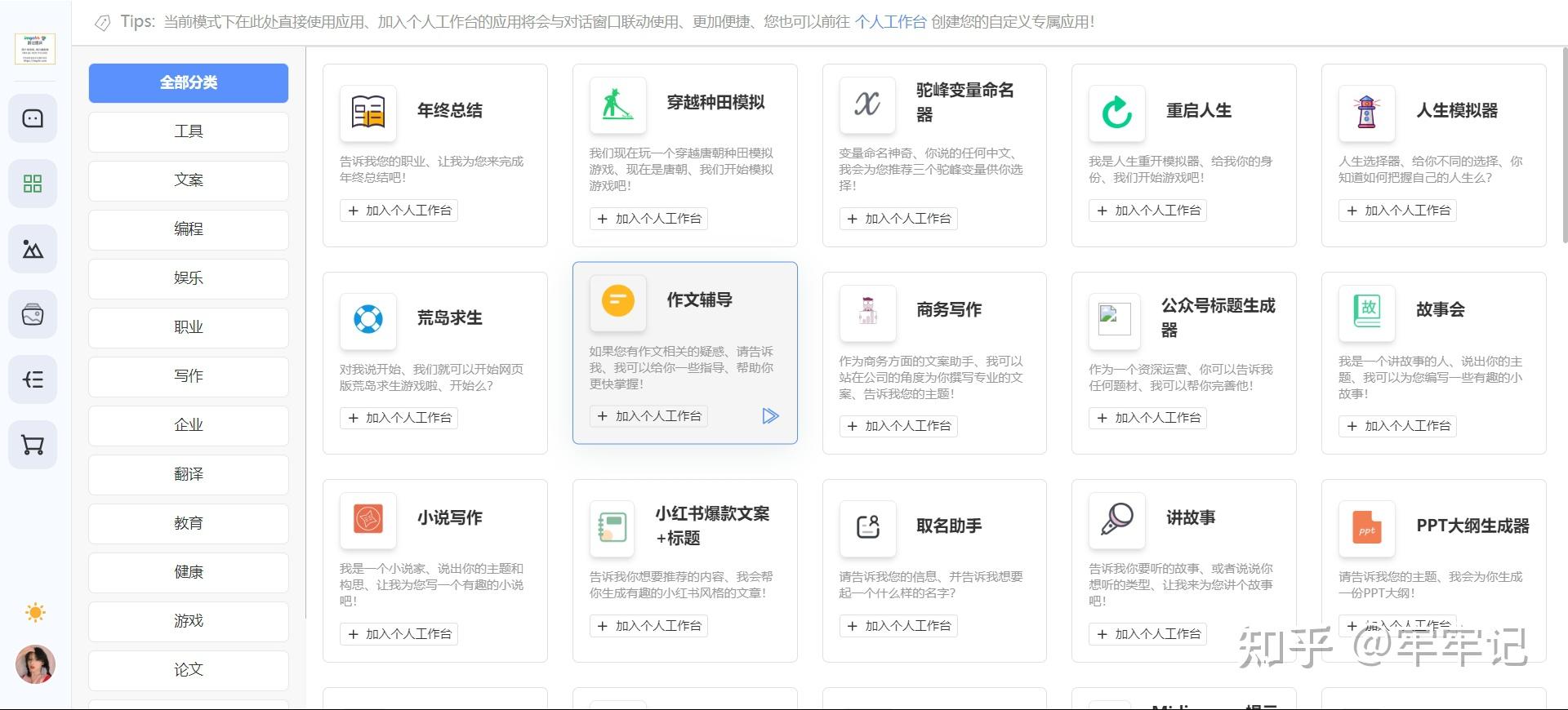Click the 荒岛求生 lifebuoy icon

tap(368, 319)
